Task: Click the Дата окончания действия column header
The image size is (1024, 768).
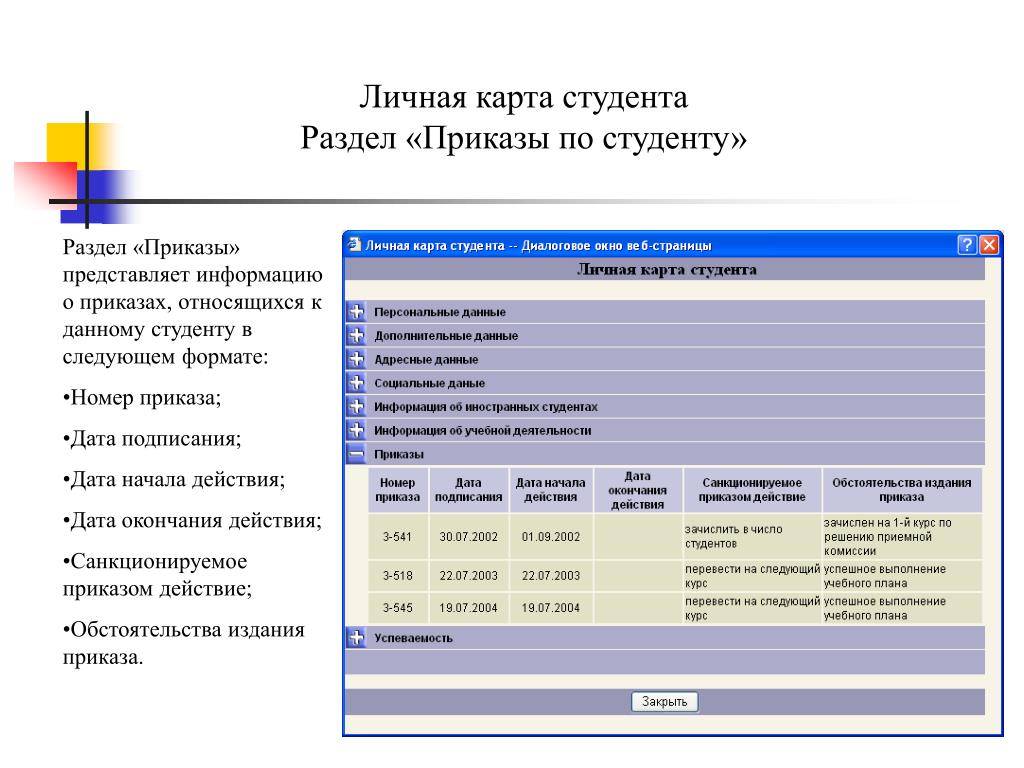Action: pos(637,490)
